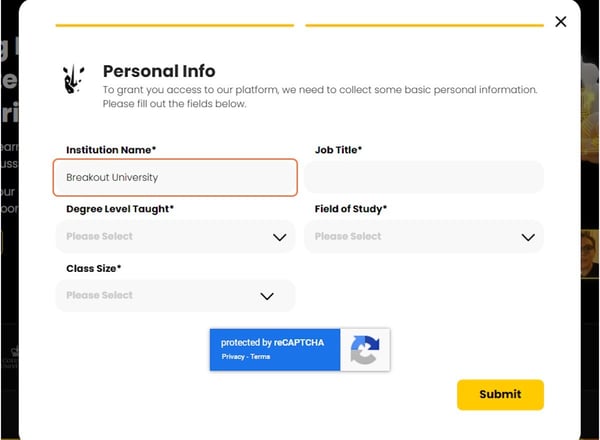Open the Degree Level Taught dropdown
The image size is (600, 440).
[x=175, y=237]
